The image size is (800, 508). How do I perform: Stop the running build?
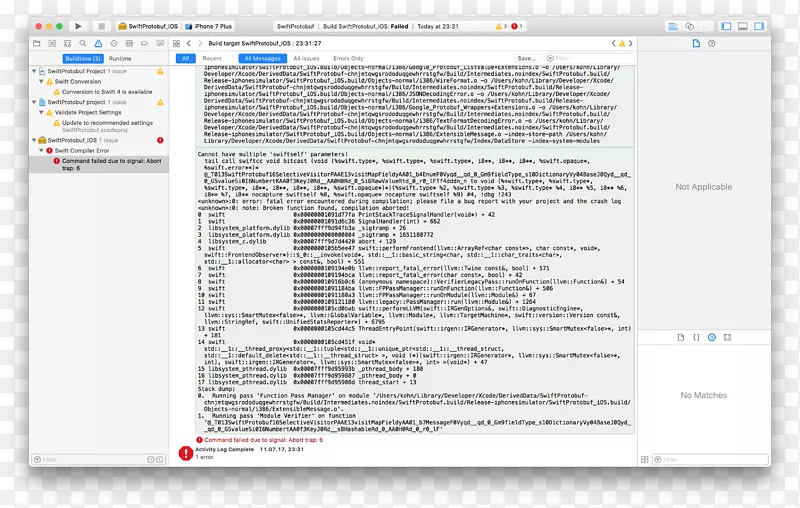pos(102,26)
